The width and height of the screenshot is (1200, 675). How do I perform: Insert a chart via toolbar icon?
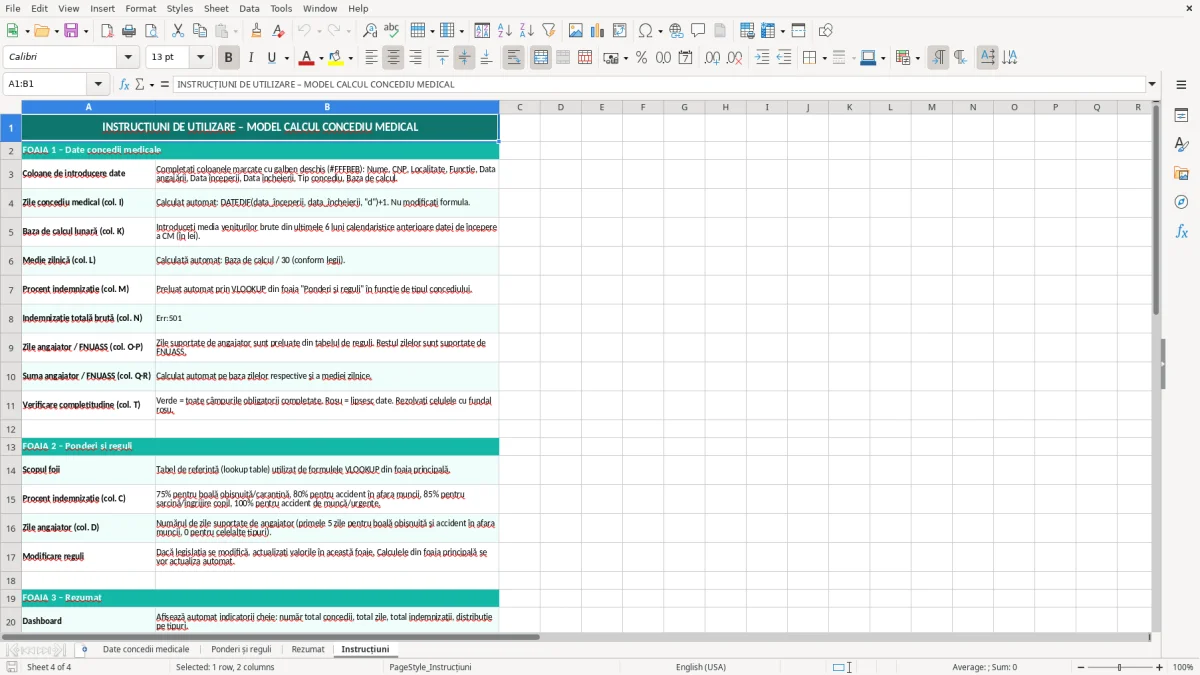click(598, 31)
